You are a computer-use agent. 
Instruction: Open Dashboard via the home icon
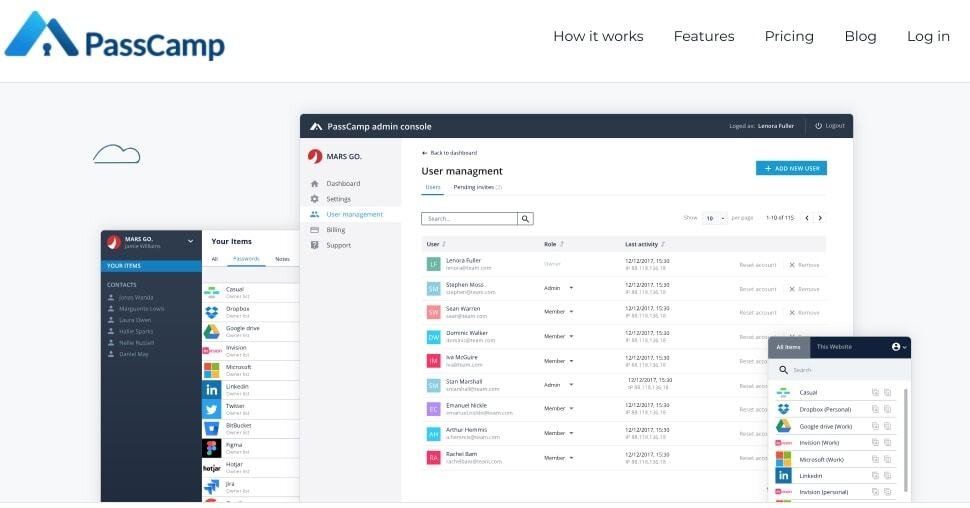314,184
